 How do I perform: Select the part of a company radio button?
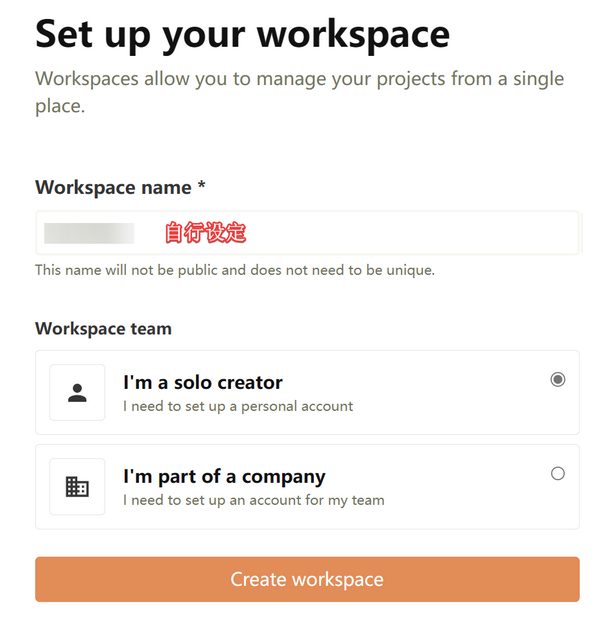(558, 473)
